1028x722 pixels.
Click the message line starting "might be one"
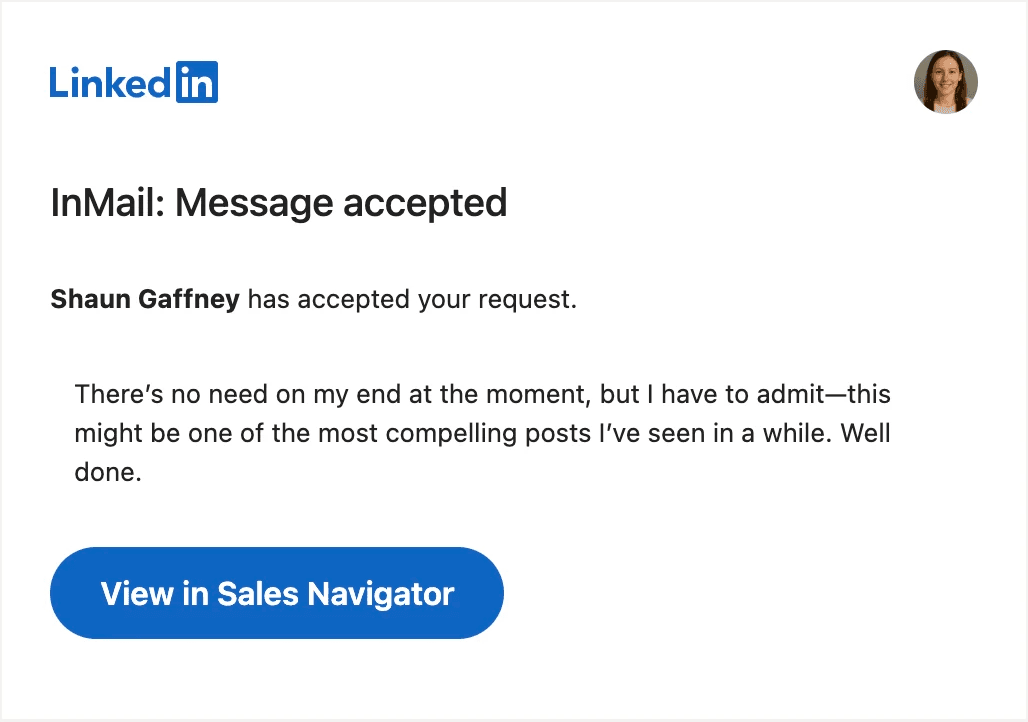[x=482, y=434]
